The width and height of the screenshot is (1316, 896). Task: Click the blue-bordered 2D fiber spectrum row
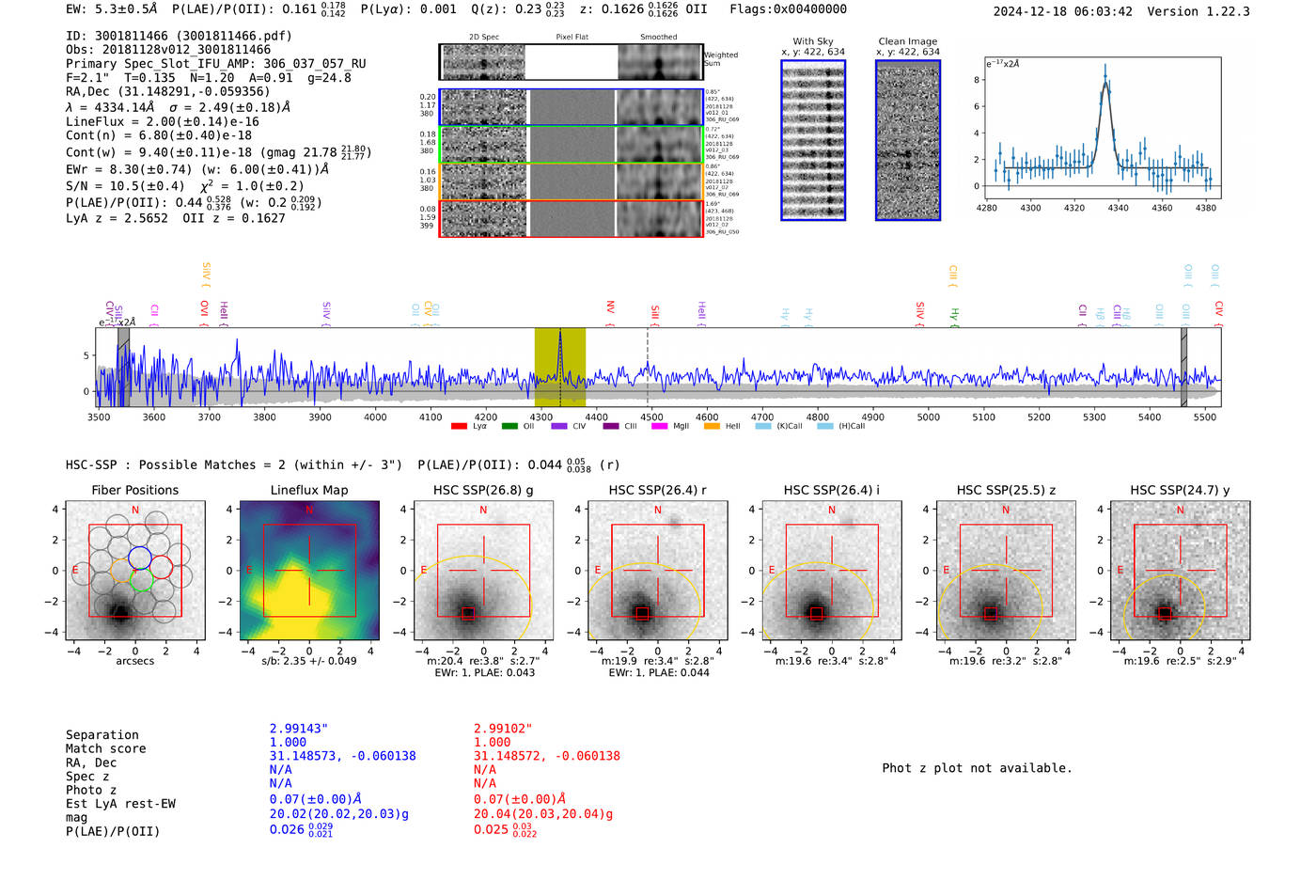572,107
